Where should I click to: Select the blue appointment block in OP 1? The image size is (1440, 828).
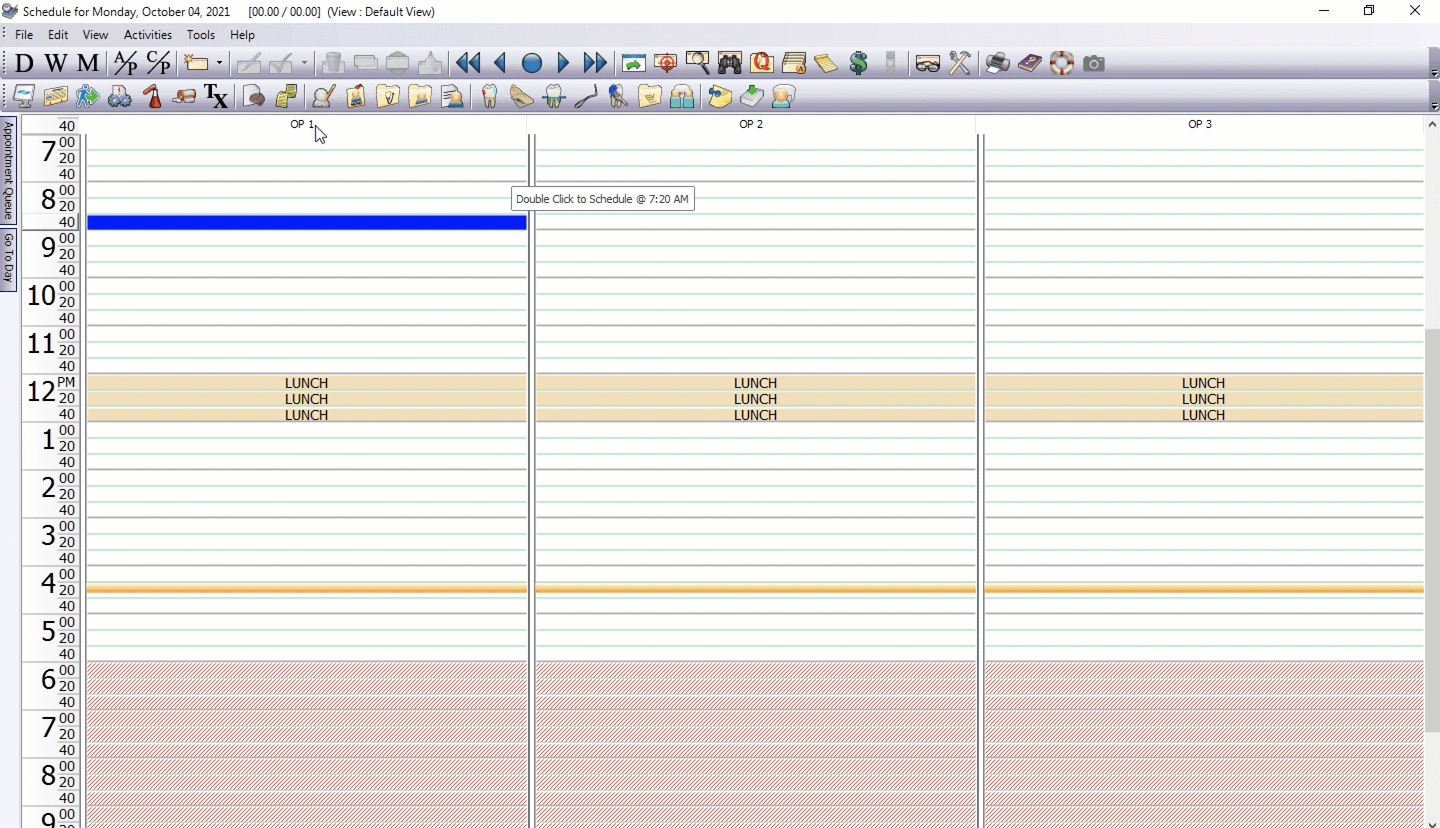pyautogui.click(x=306, y=222)
